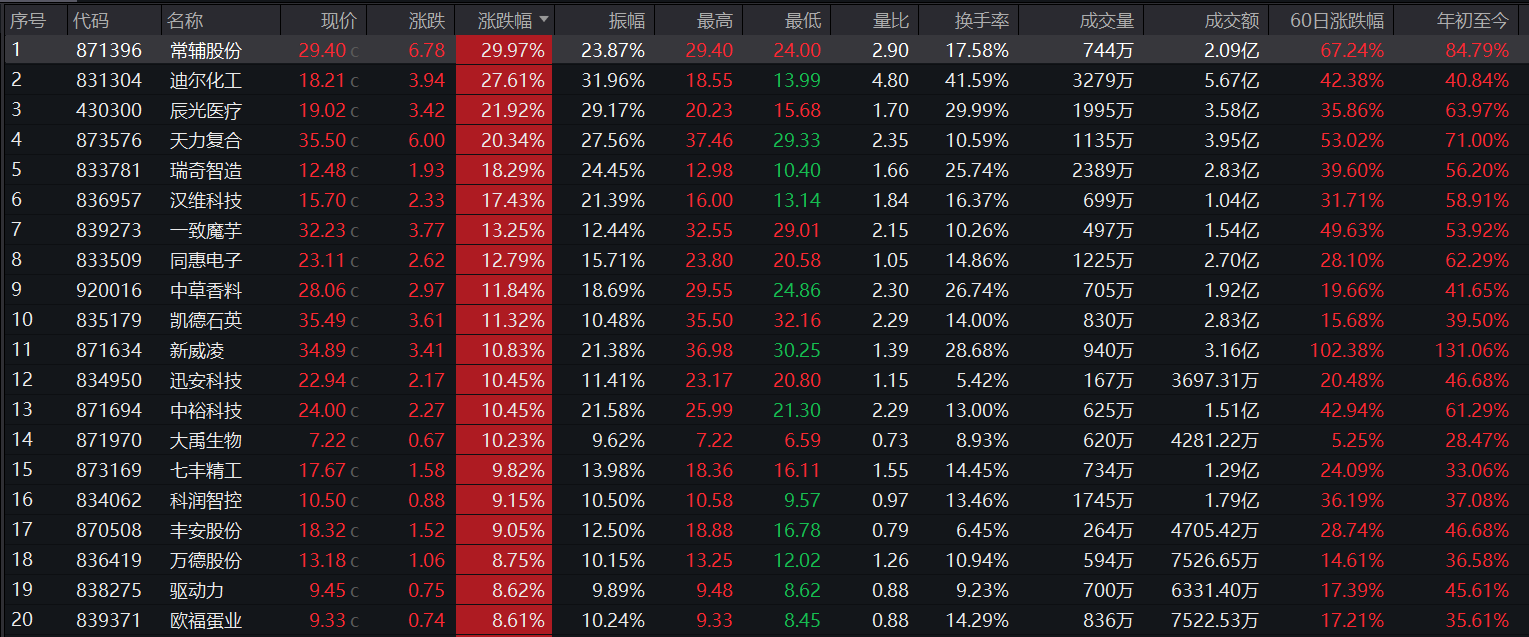
Task: Click the 'c' mark beside price 35.50
Action: point(354,141)
